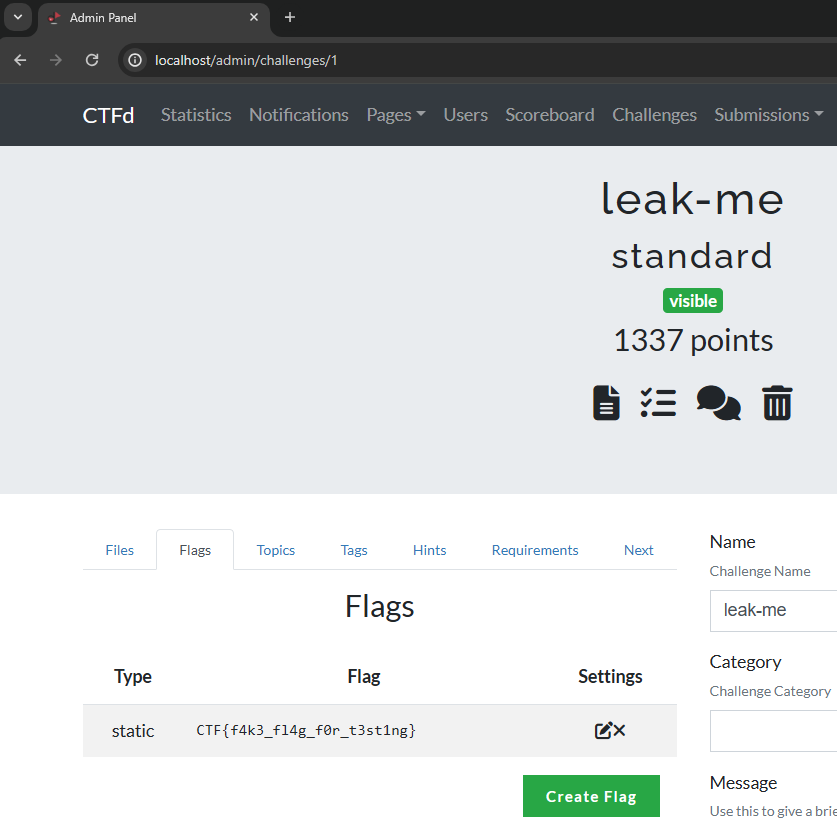
Task: Open the tab search chevron button
Action: tap(18, 17)
